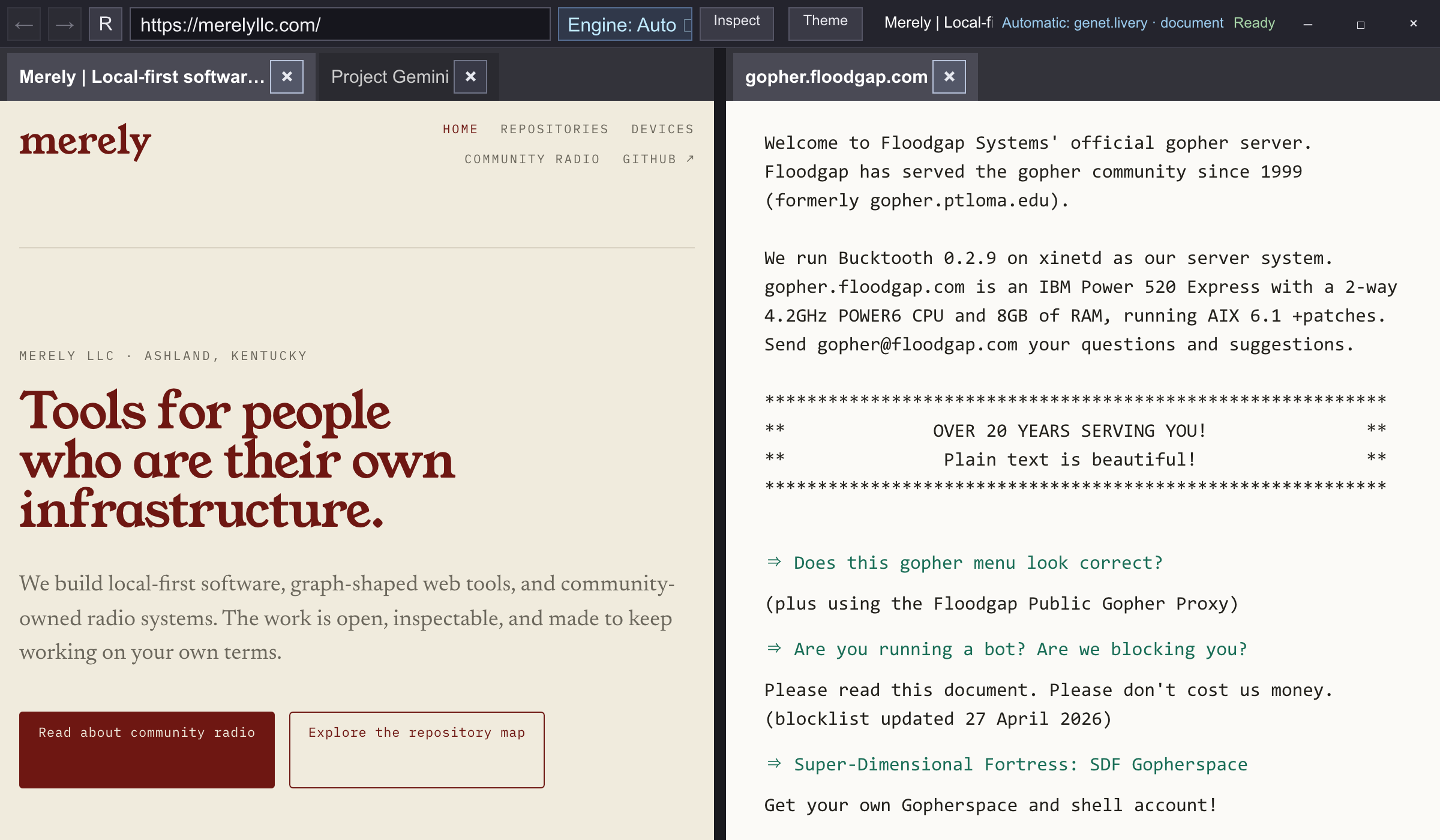Click the 'Ready' status indicator

point(1254,23)
